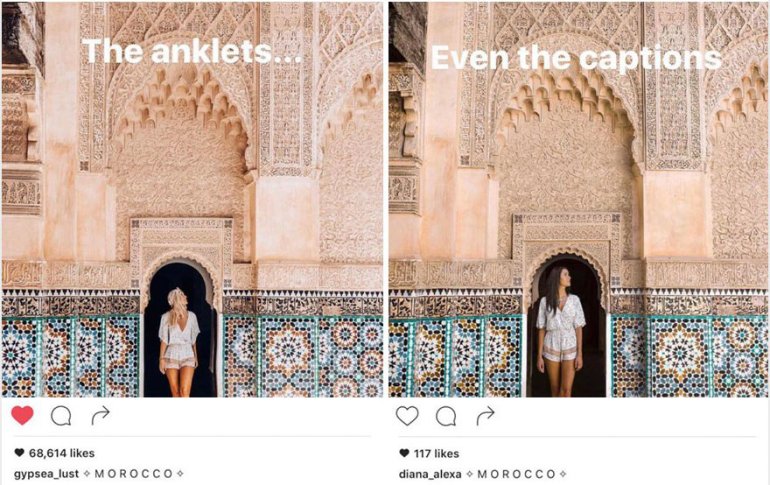Click small heart beside 117 likes
The width and height of the screenshot is (770, 485).
point(404,453)
